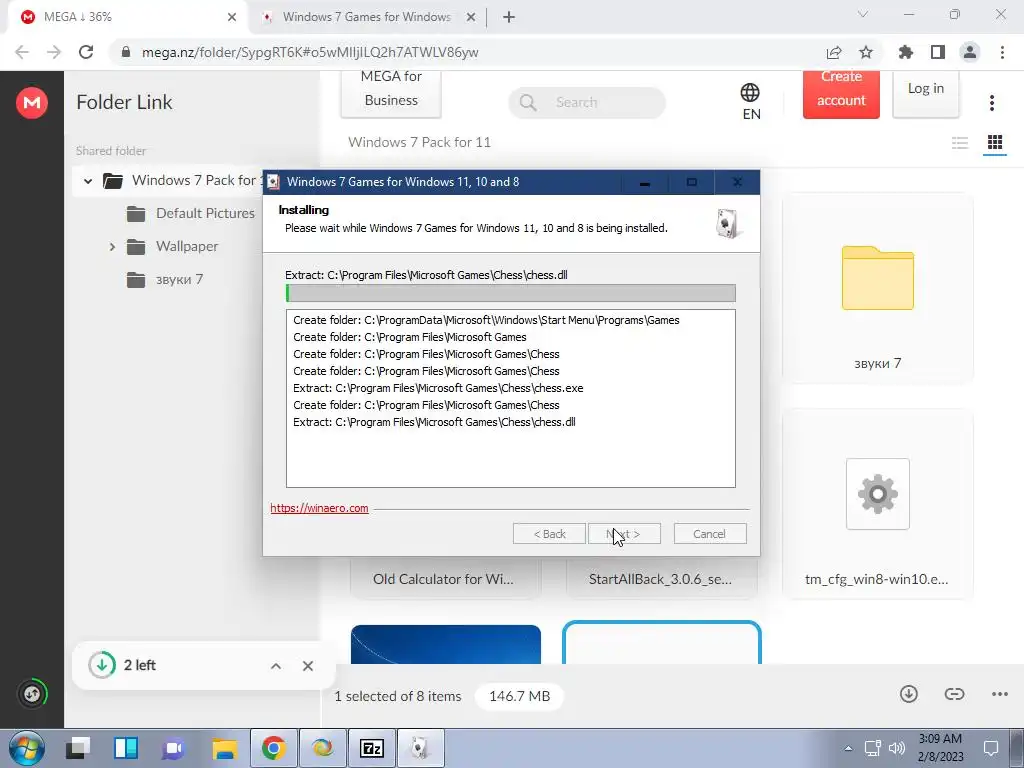Open the MEGA language selector EN
Screen dimensions: 1024x768
[750, 102]
